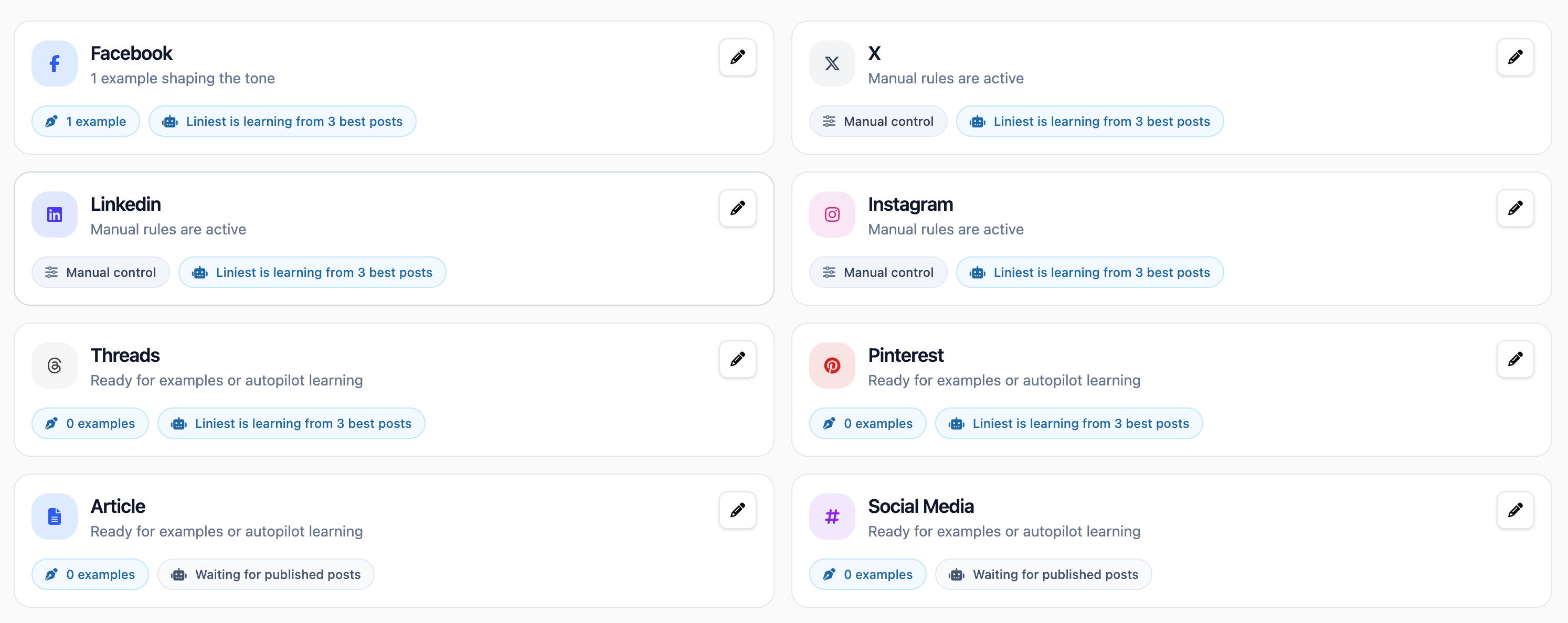Edit the X platform settings
This screenshot has width=1568, height=623.
(x=1514, y=57)
